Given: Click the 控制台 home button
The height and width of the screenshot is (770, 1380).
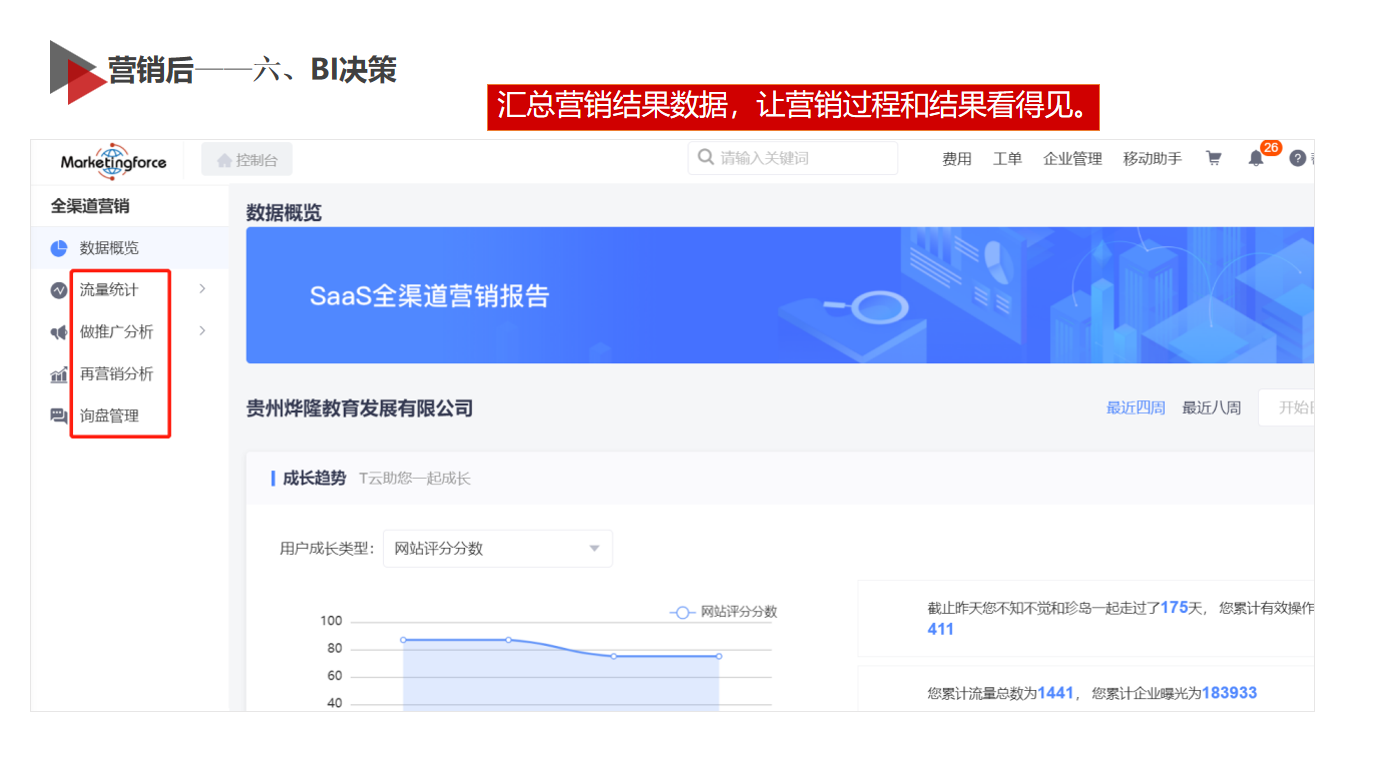Looking at the screenshot, I should [247, 160].
